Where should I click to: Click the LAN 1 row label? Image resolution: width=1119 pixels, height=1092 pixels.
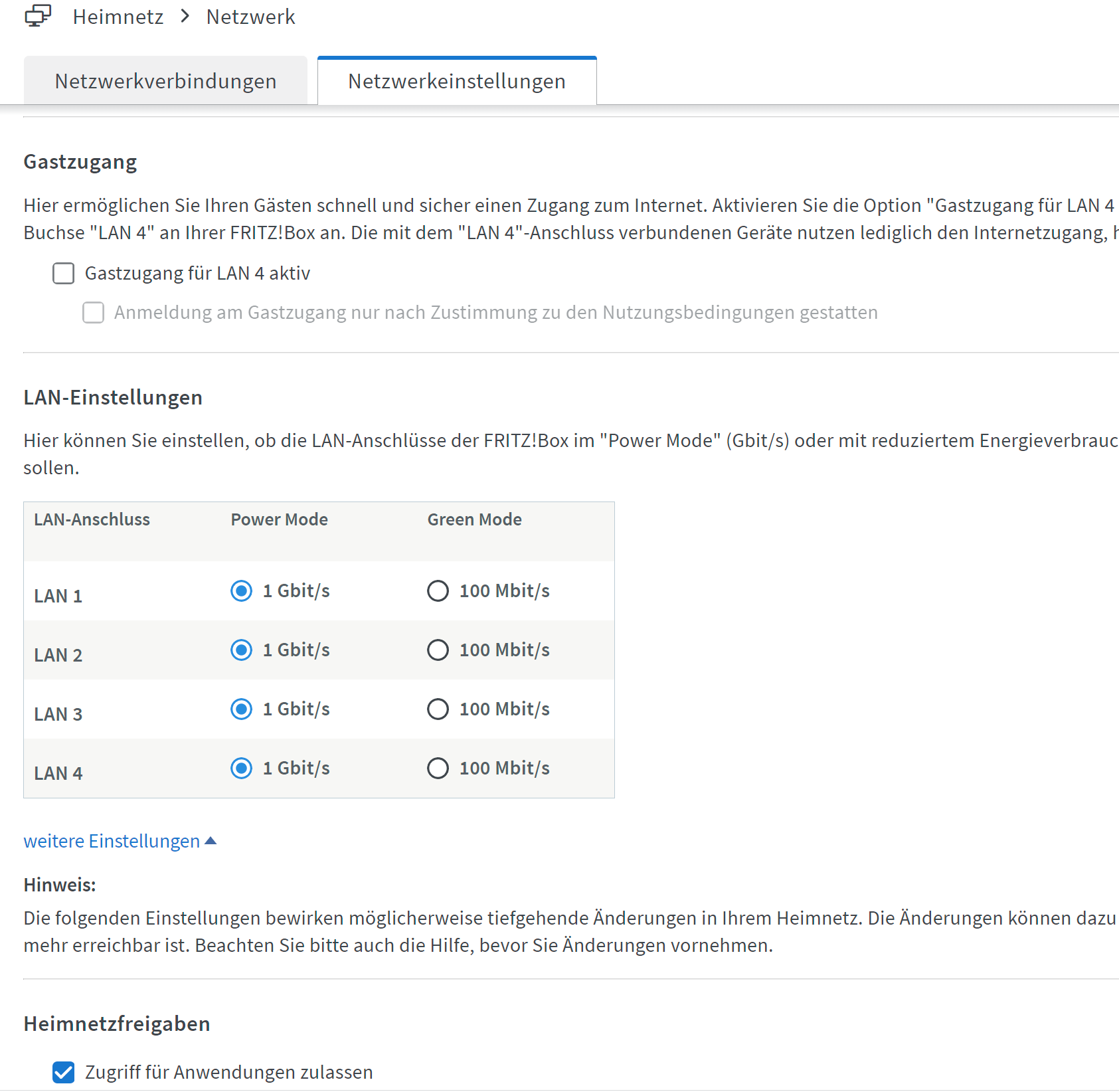click(58, 596)
